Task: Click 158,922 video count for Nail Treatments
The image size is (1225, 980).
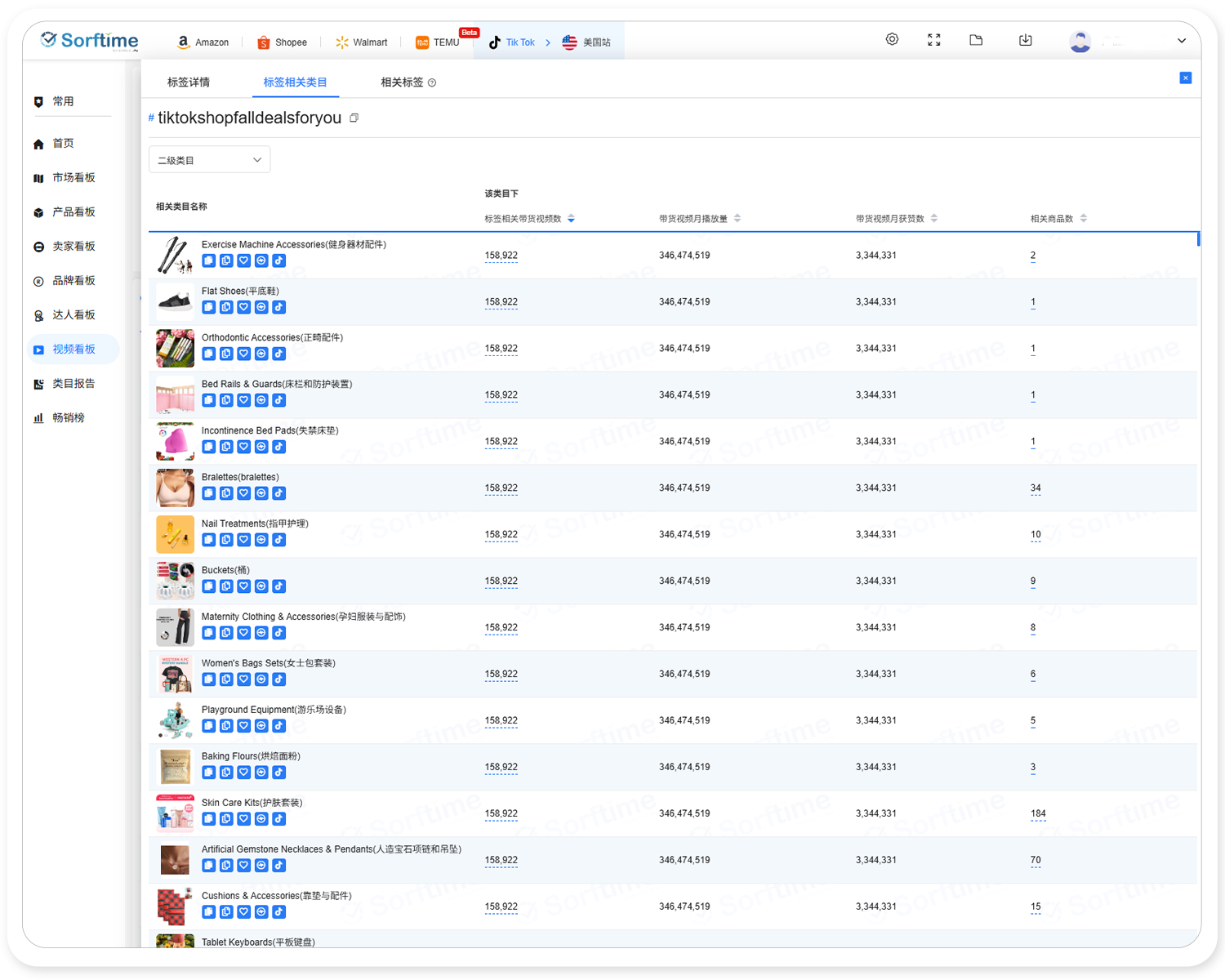Action: pyautogui.click(x=501, y=535)
